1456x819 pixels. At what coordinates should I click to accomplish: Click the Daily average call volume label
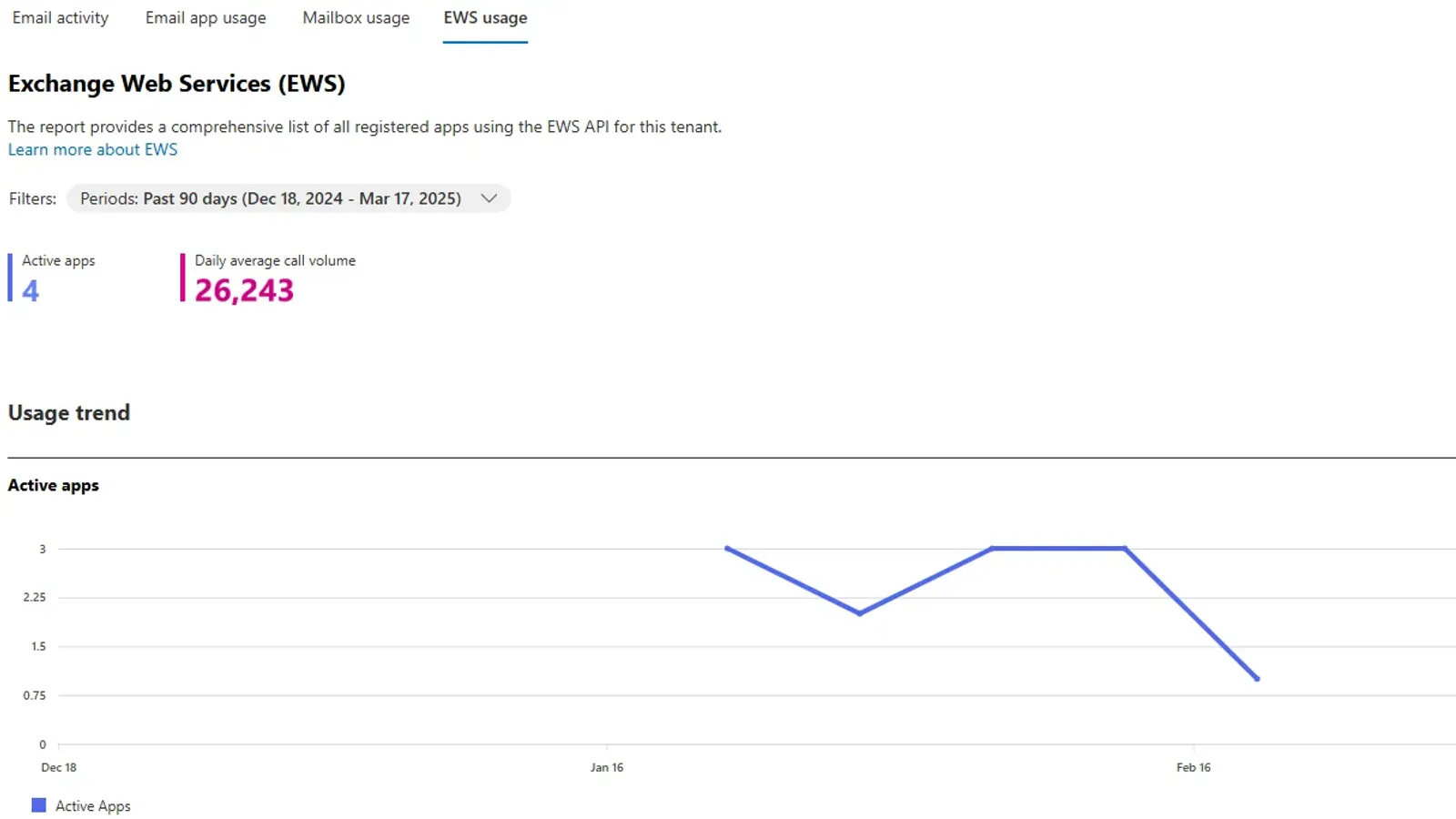(275, 260)
